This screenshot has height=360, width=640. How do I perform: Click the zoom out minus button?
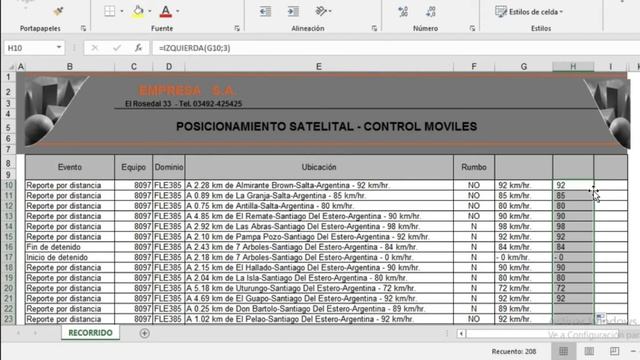633,351
